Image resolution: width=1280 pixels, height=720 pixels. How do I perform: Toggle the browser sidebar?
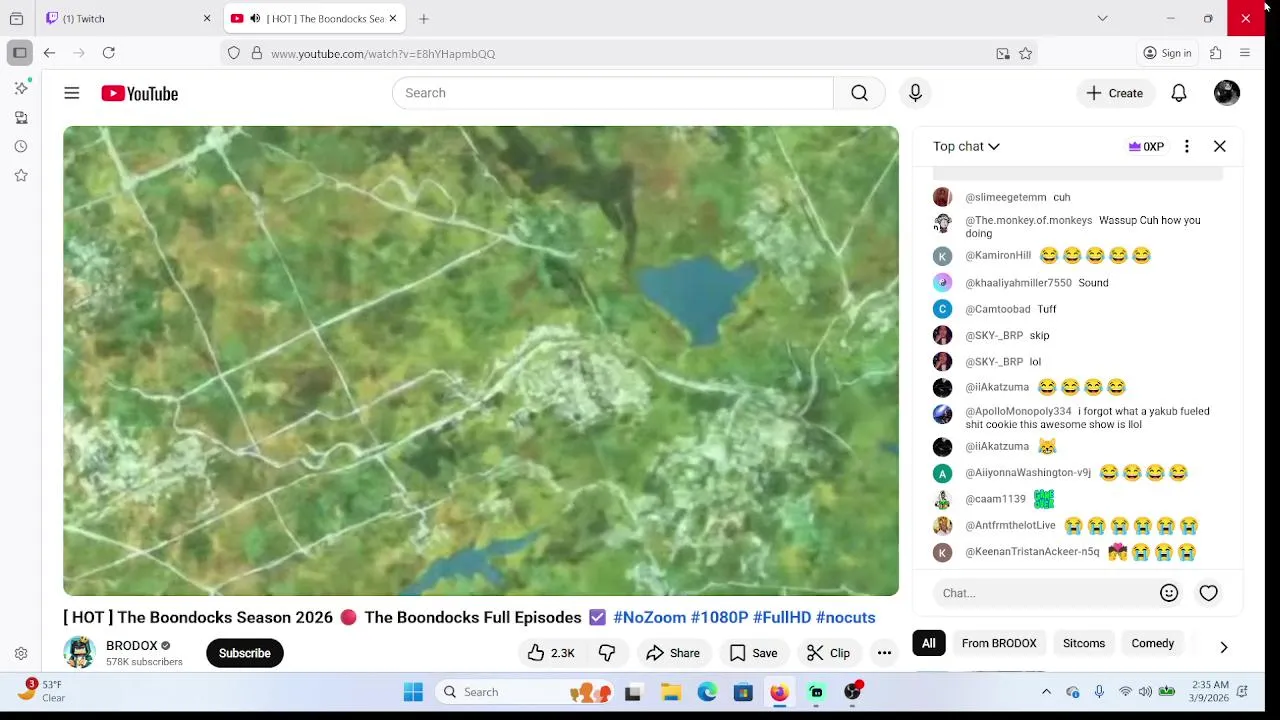[x=19, y=53]
